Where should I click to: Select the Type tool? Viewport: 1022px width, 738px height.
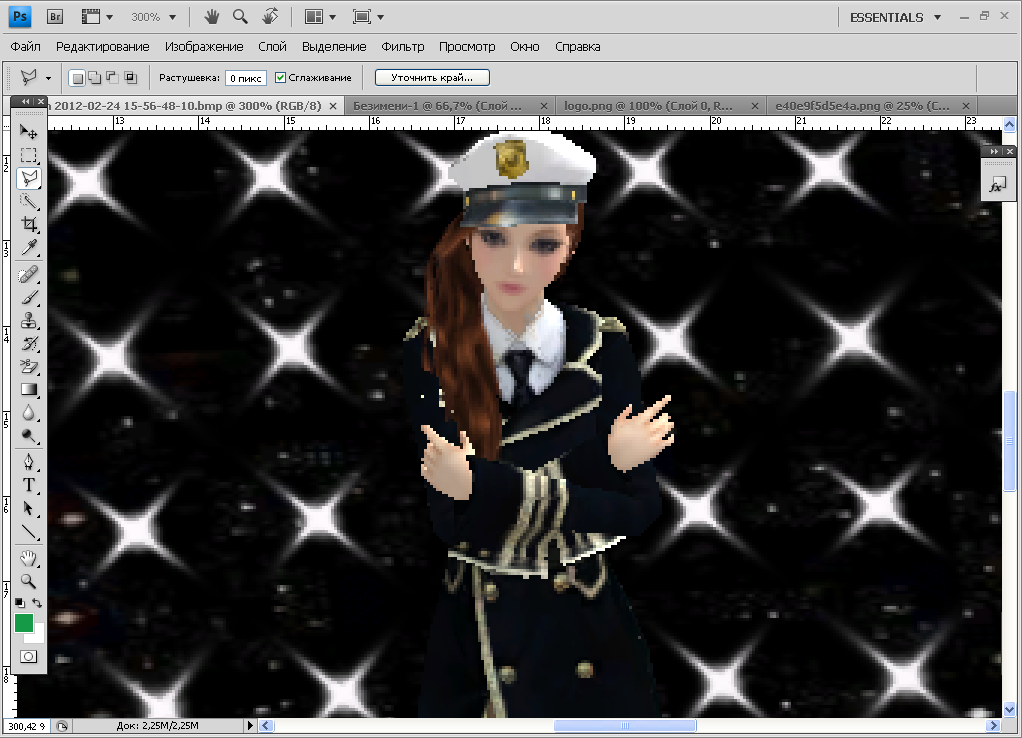coord(29,485)
